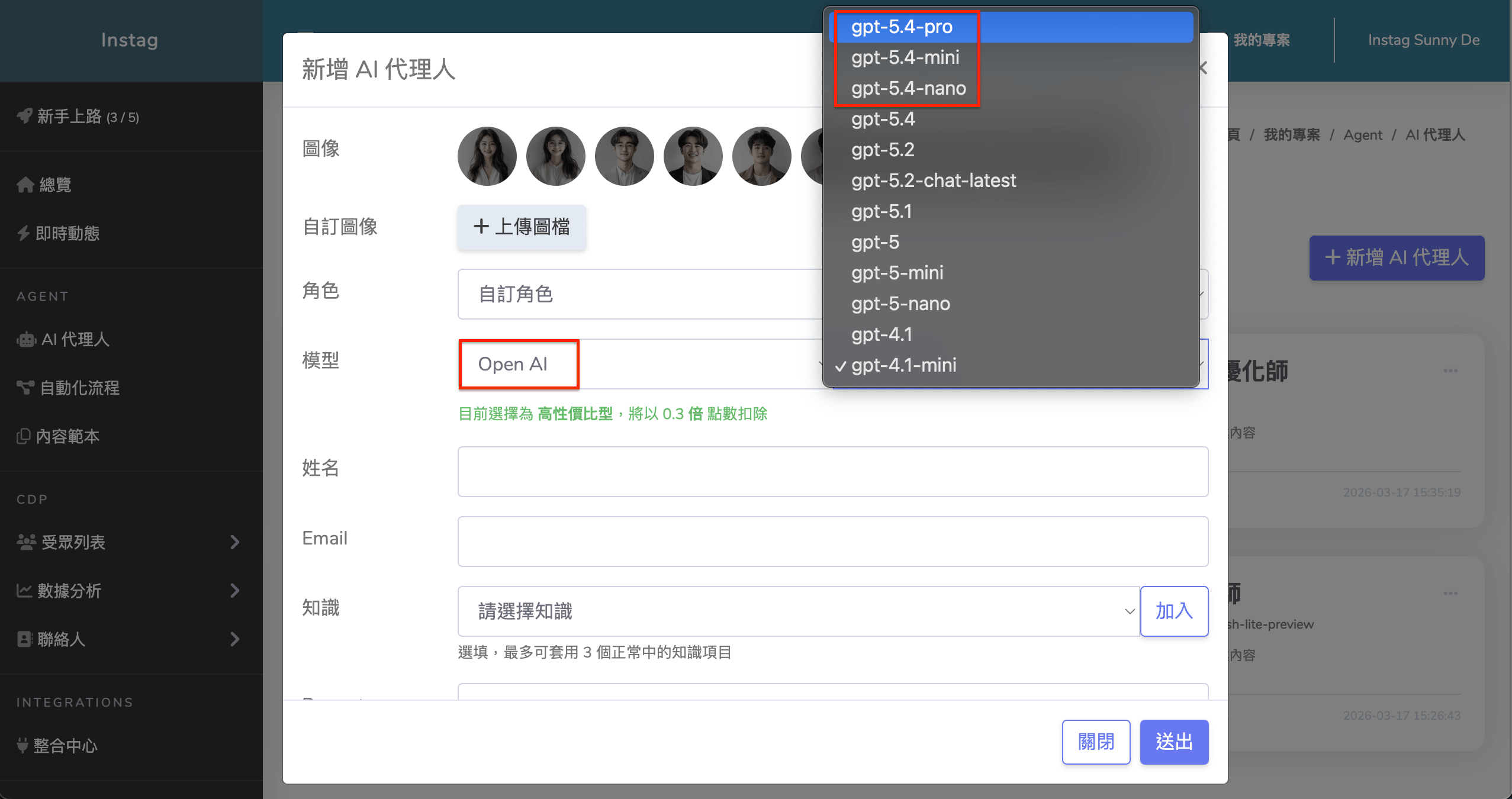Pick gpt-5-nano in the dropdown list
Screen dimensions: 1512x799
click(900, 304)
